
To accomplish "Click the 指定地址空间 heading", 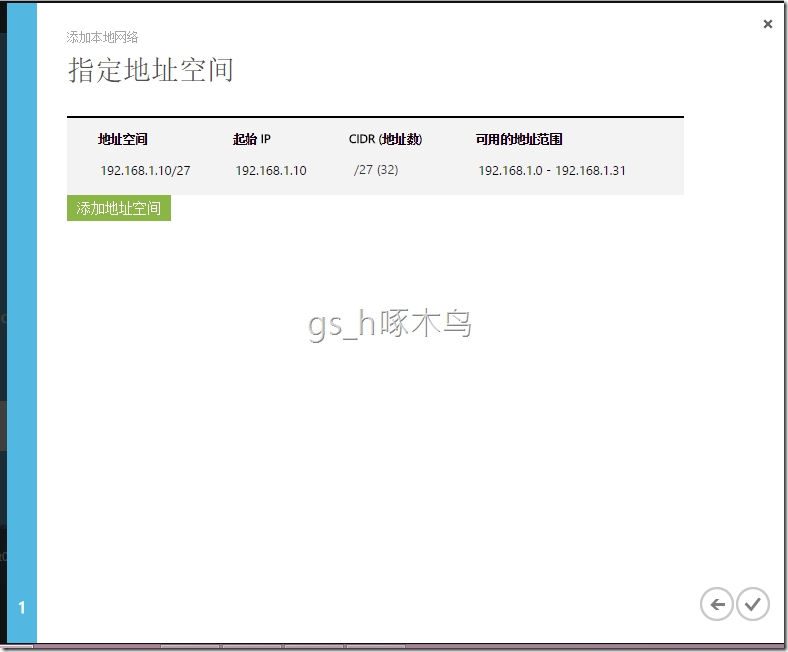I will [x=151, y=69].
